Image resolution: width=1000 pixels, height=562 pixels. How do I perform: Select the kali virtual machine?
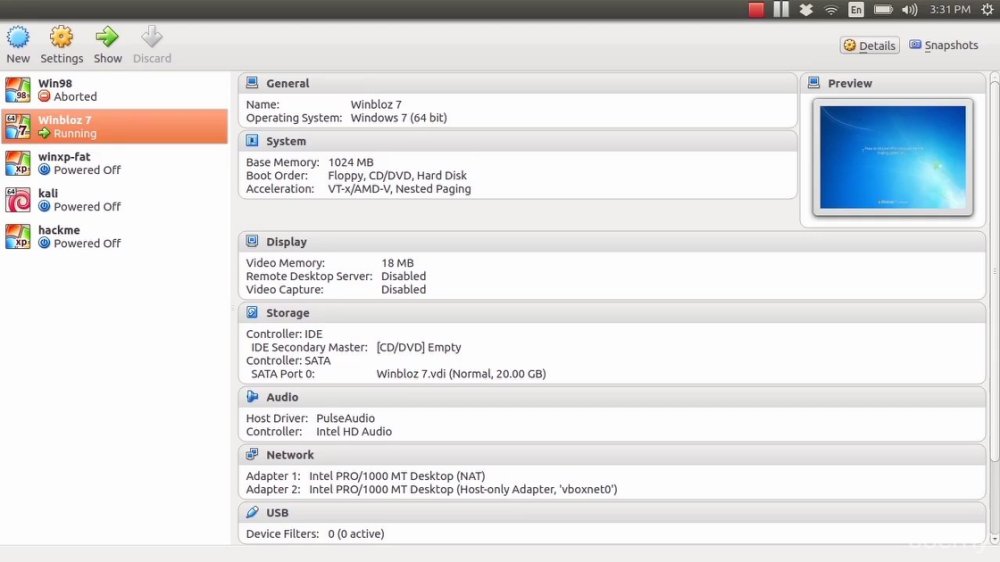115,200
